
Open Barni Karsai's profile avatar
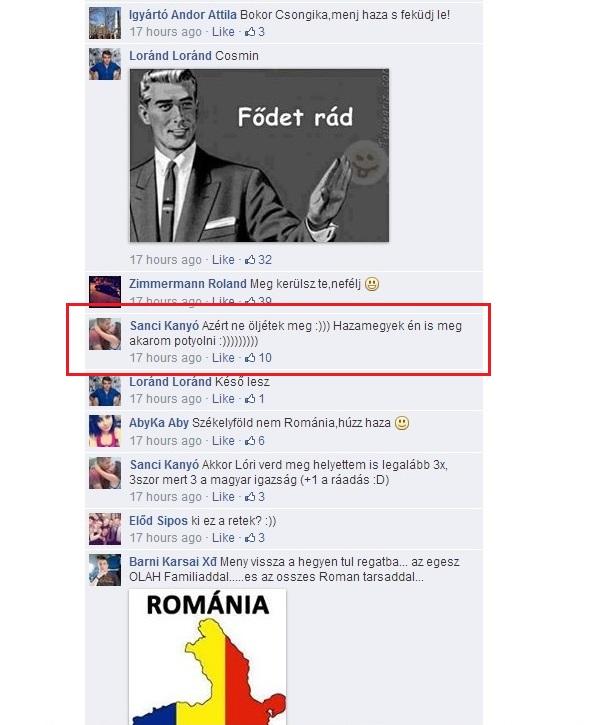coord(105,570)
